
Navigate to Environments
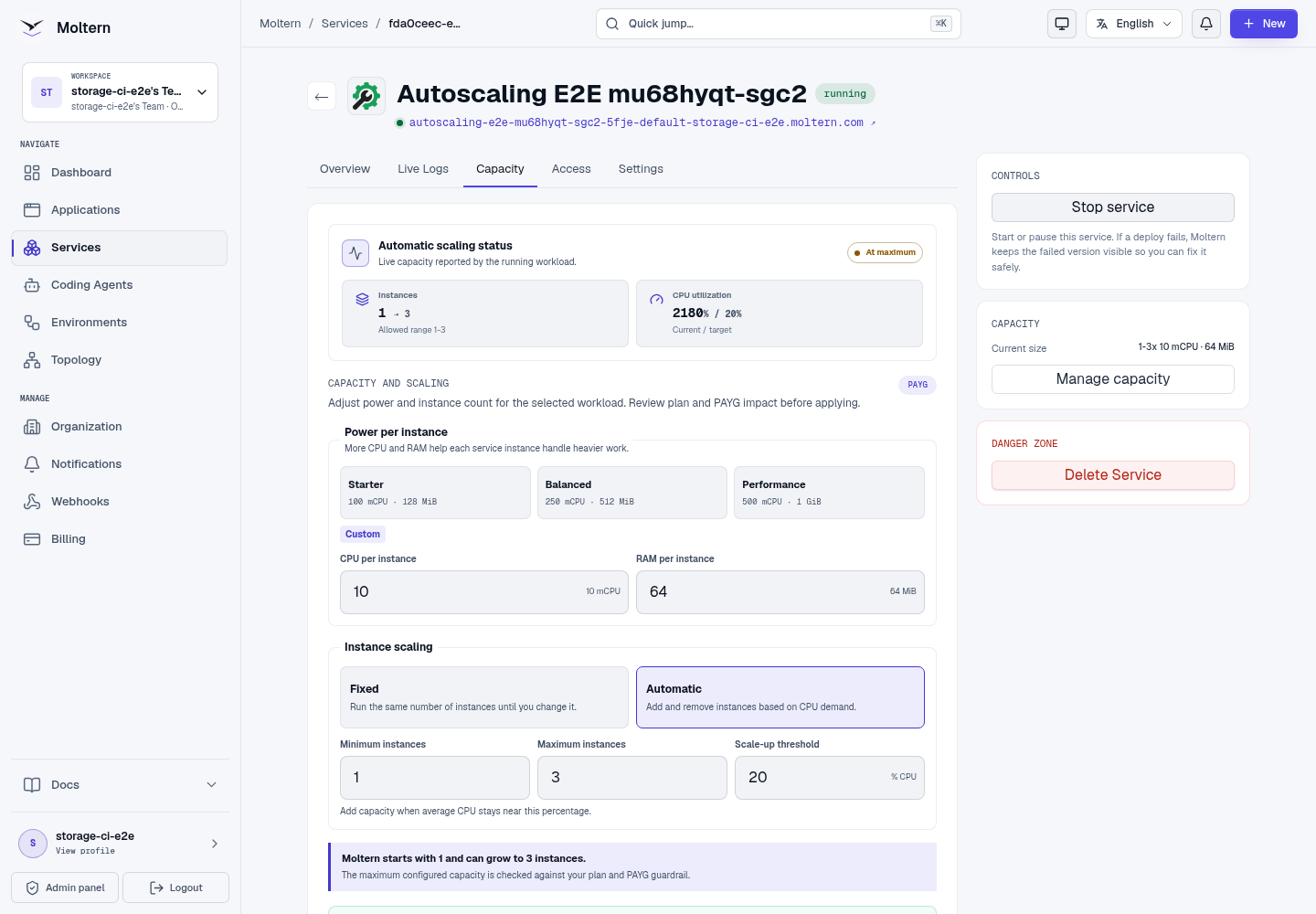pos(119,323)
